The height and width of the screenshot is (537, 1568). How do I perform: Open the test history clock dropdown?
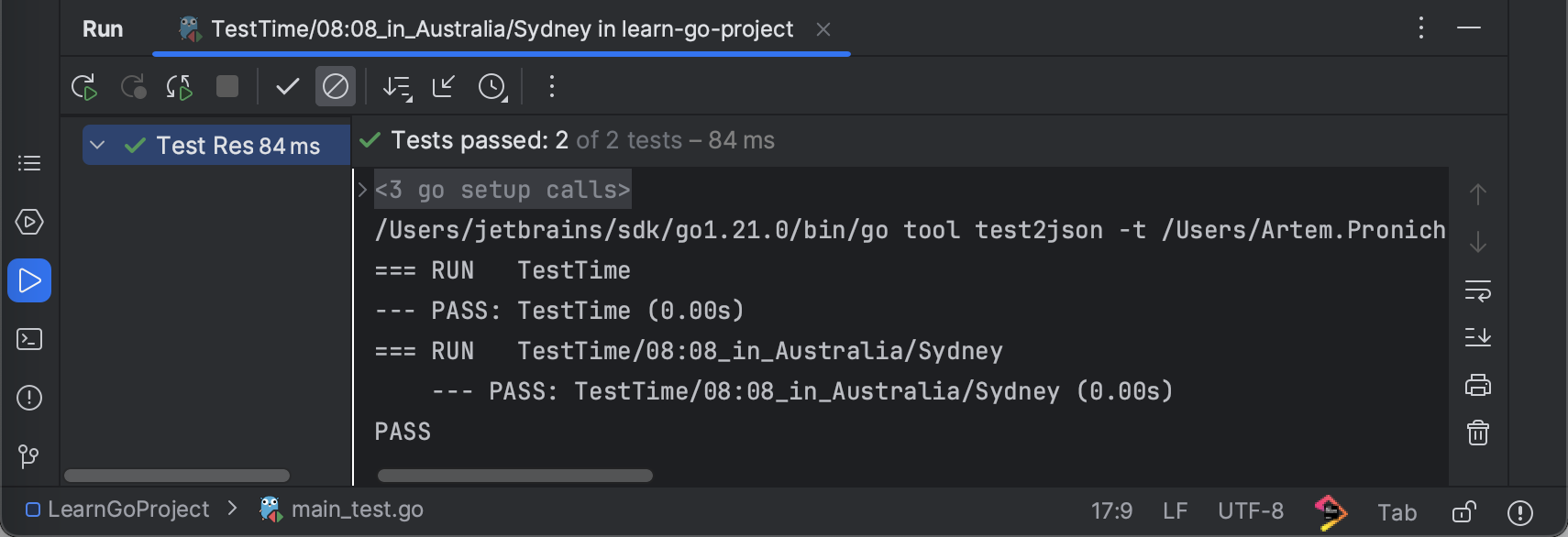click(492, 87)
